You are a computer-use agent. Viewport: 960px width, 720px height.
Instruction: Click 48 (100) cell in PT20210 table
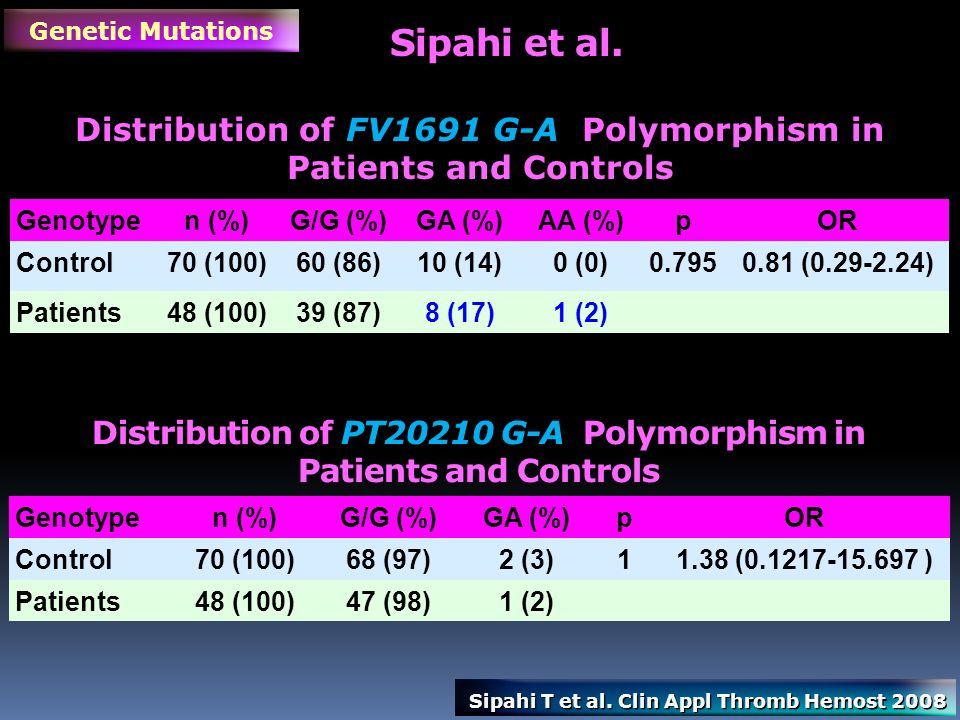click(245, 602)
